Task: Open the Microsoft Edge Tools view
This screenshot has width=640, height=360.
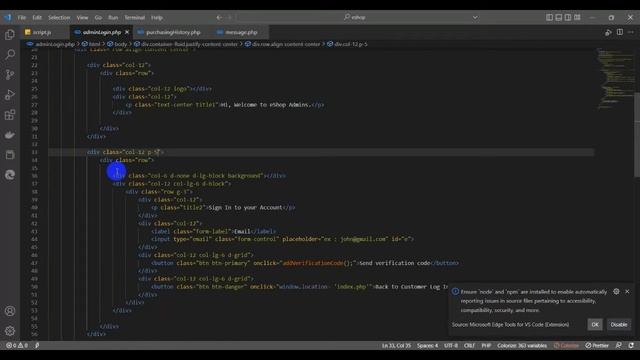Action: [10, 175]
